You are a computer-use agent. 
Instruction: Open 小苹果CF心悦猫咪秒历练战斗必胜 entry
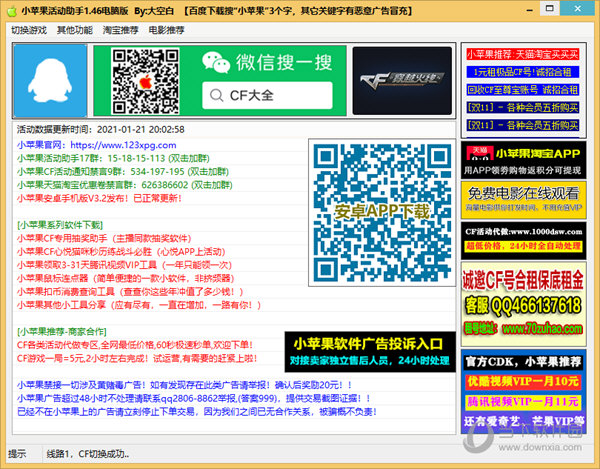coord(121,252)
